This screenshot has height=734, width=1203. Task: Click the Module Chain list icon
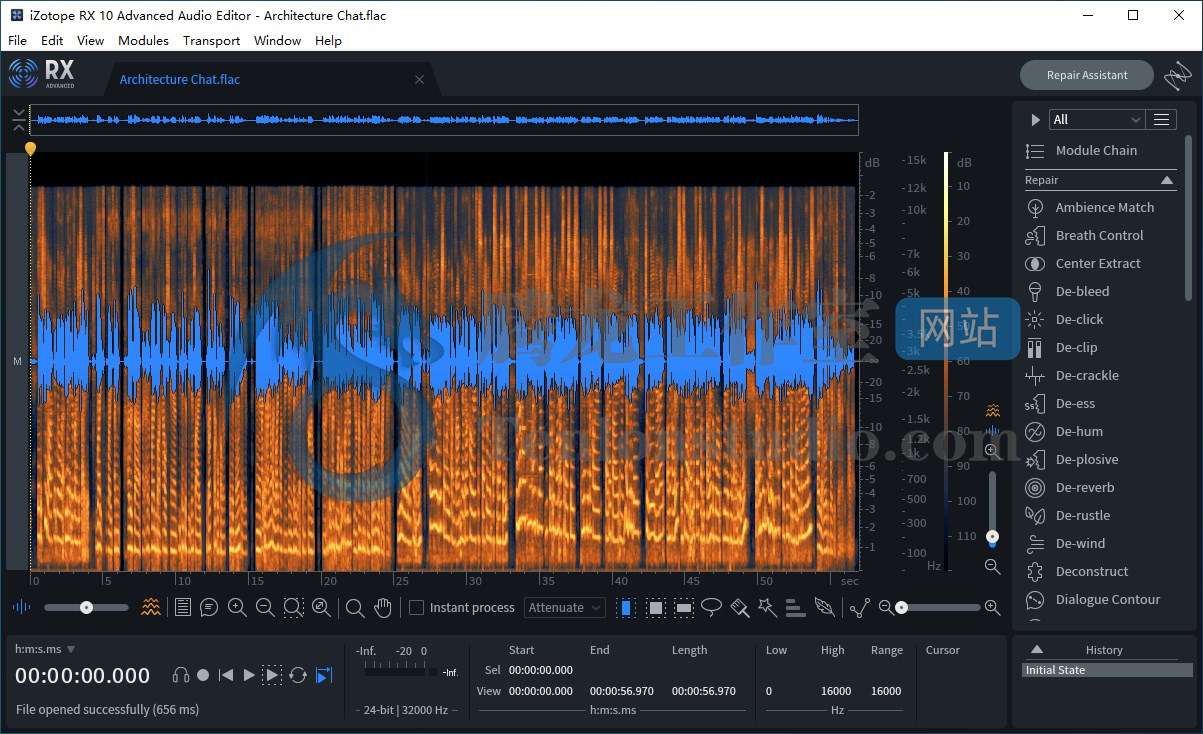(1035, 150)
